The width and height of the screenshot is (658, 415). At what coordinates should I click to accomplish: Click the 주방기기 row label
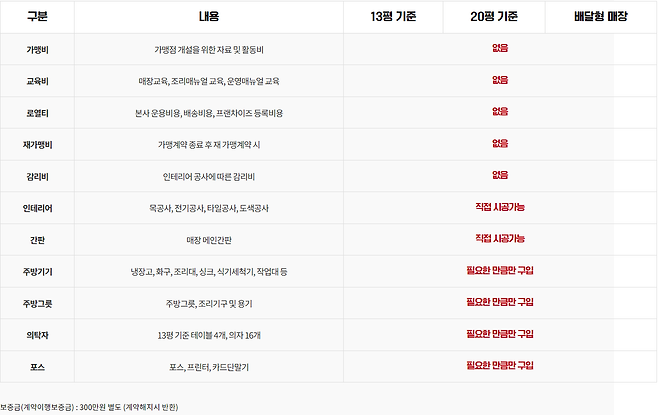[x=37, y=271]
